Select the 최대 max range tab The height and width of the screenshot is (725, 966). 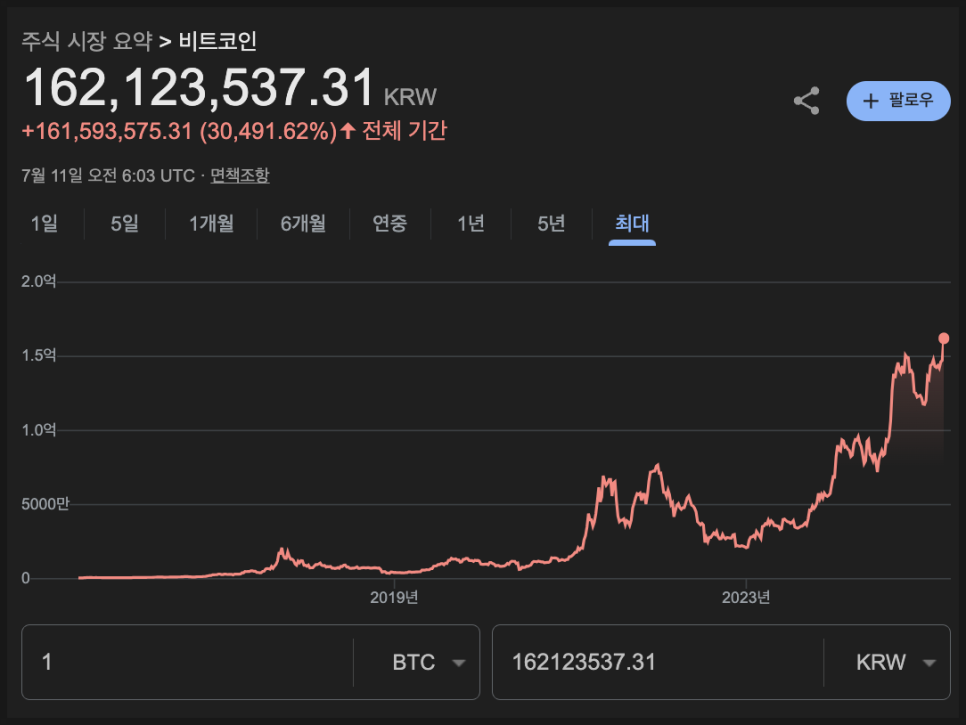coord(632,223)
